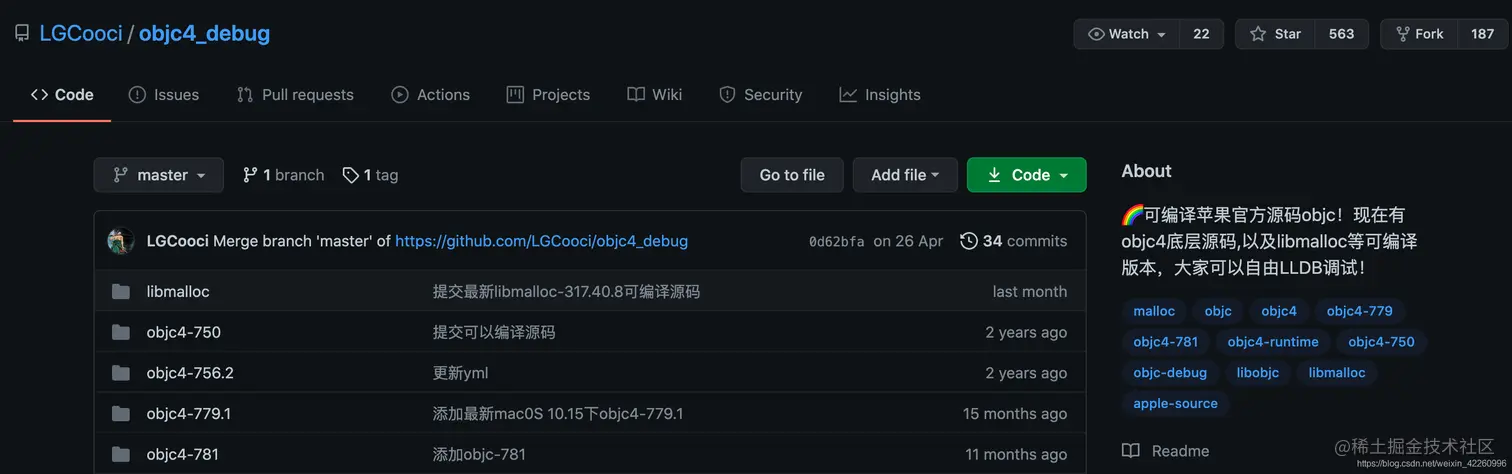The image size is (1512, 474).
Task: Star the repository
Action: [1274, 34]
